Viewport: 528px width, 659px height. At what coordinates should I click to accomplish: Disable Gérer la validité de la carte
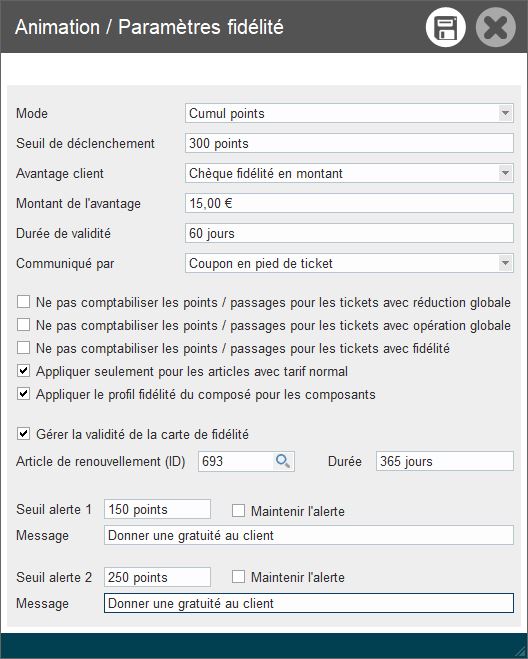pyautogui.click(x=24, y=434)
